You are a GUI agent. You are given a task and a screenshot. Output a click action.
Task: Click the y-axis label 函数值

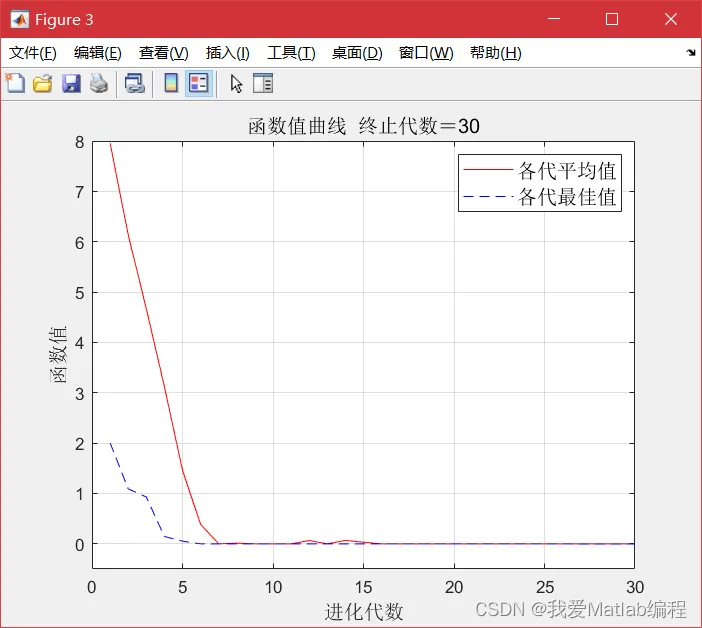tap(58, 355)
